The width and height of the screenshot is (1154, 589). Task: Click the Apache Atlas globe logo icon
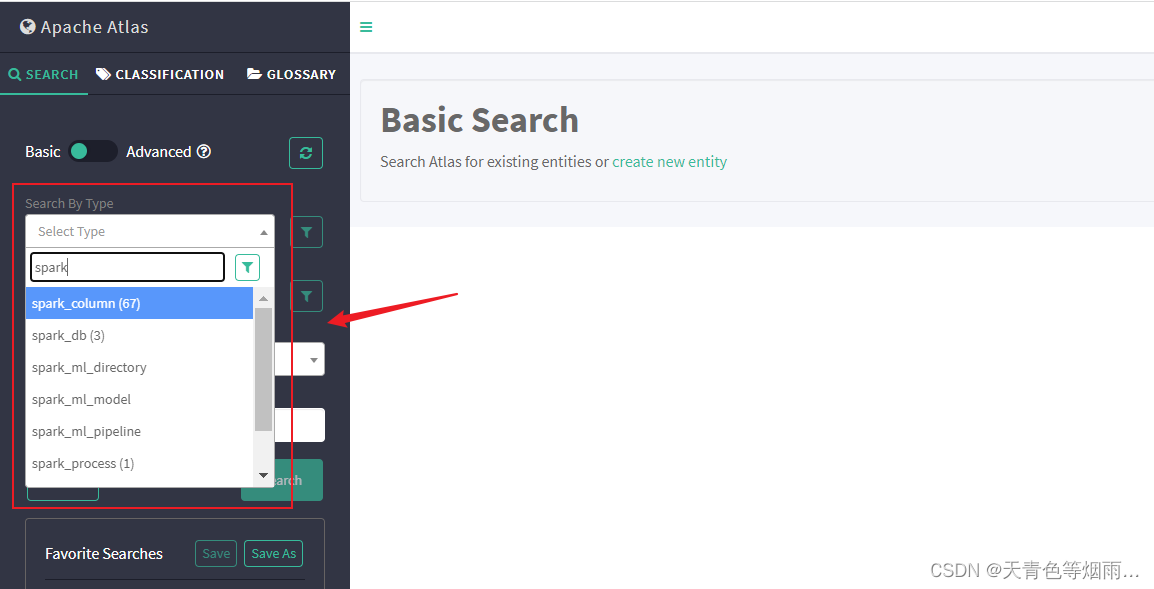[28, 27]
